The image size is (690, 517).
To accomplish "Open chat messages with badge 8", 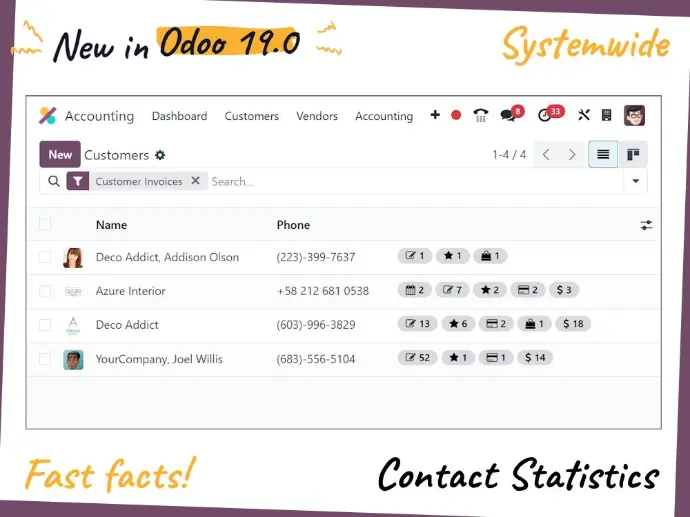I will (x=512, y=114).
